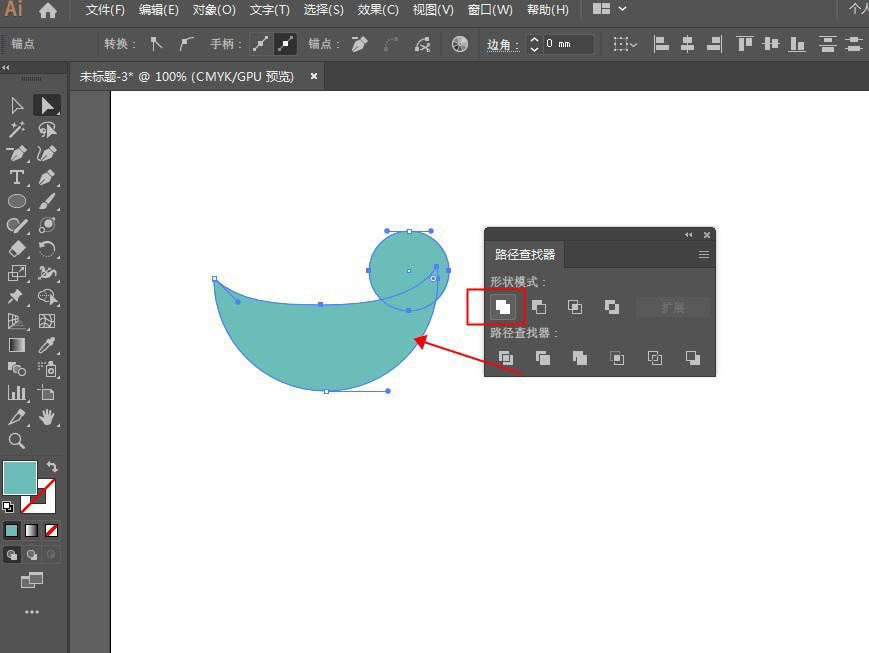Screen dimensions: 869x653
Task: Select the Eyedropper tool
Action: (x=47, y=345)
